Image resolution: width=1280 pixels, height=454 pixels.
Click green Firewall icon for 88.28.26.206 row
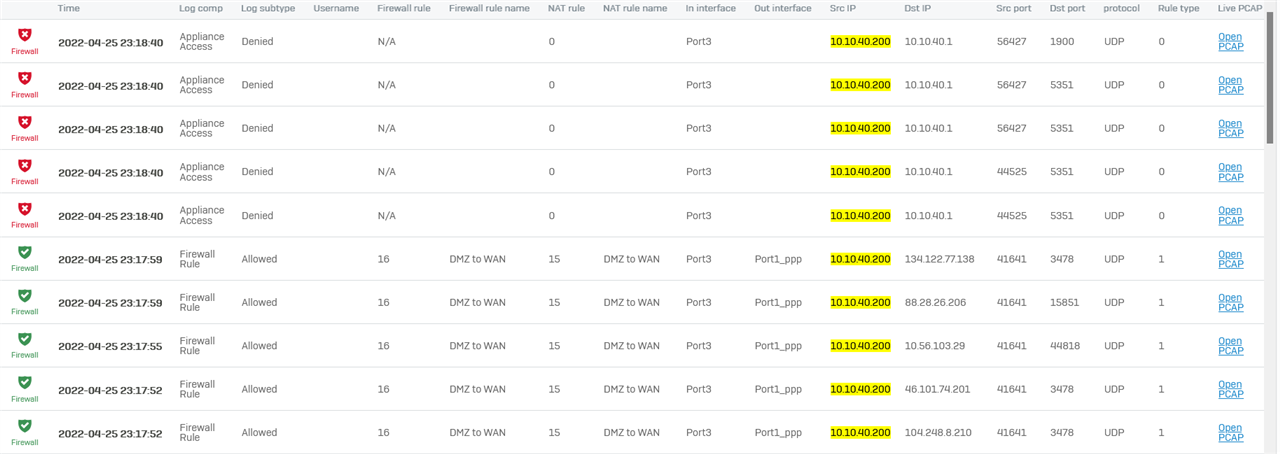coord(25,296)
